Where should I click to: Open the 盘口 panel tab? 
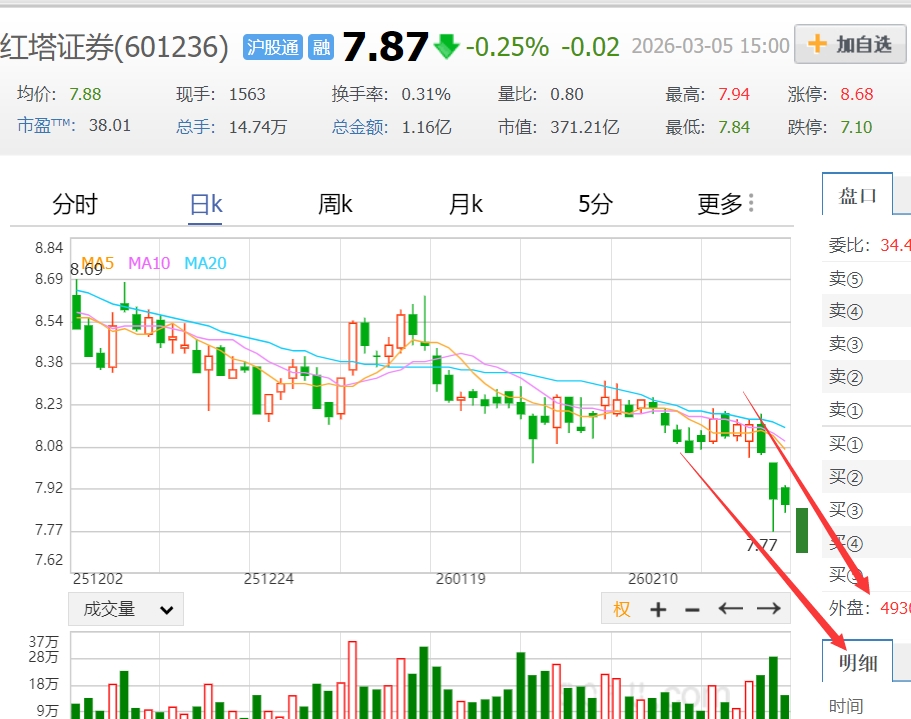coord(858,195)
